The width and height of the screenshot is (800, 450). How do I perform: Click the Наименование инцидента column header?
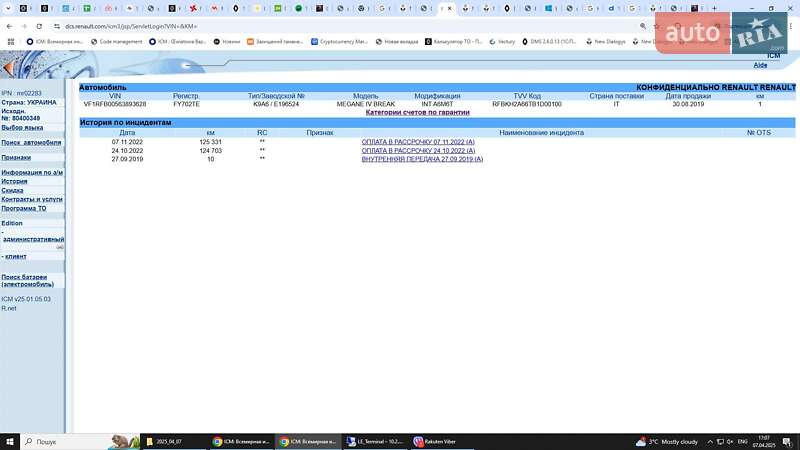click(541, 133)
